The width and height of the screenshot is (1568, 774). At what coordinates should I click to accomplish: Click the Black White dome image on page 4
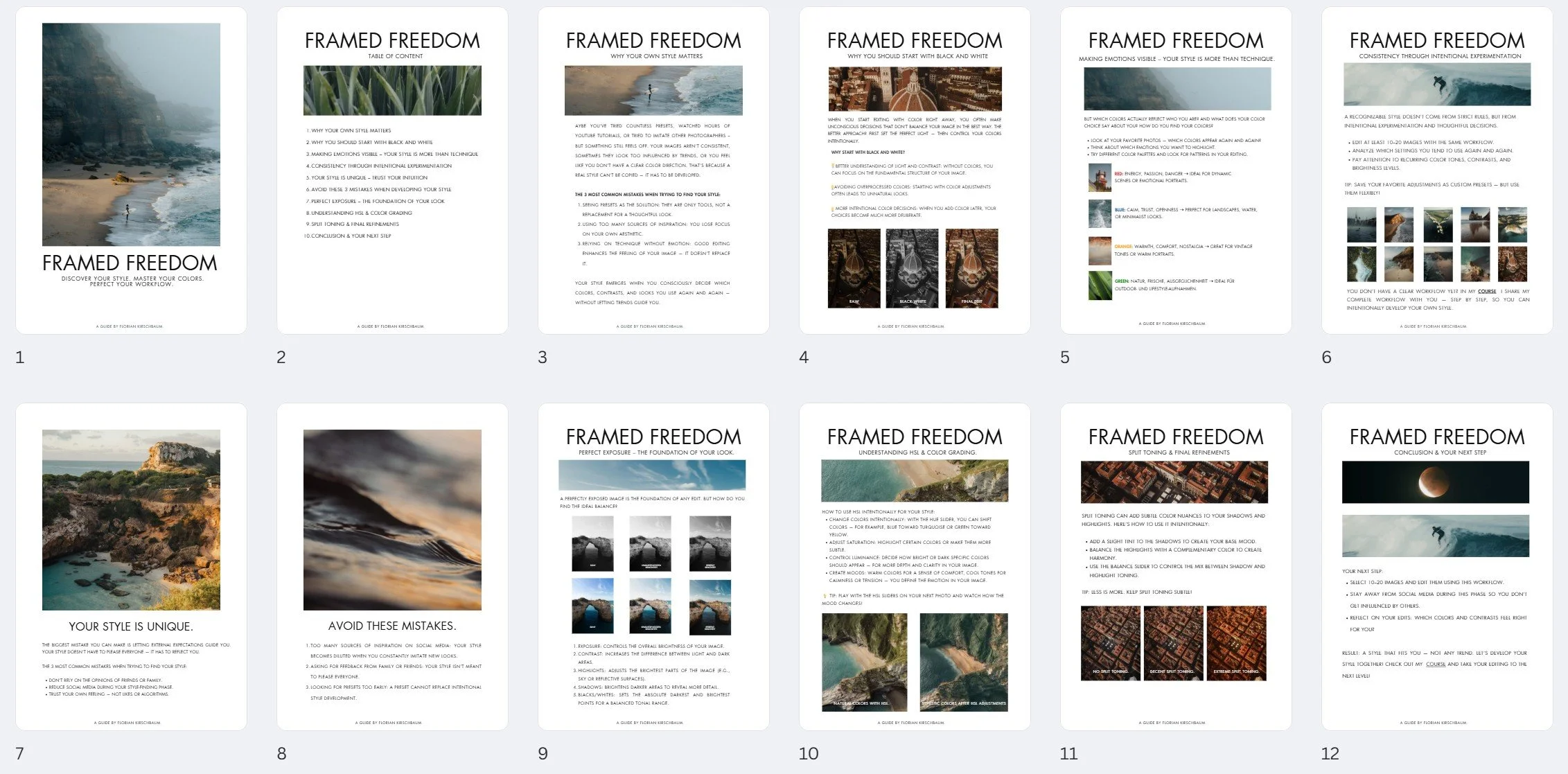pos(912,268)
